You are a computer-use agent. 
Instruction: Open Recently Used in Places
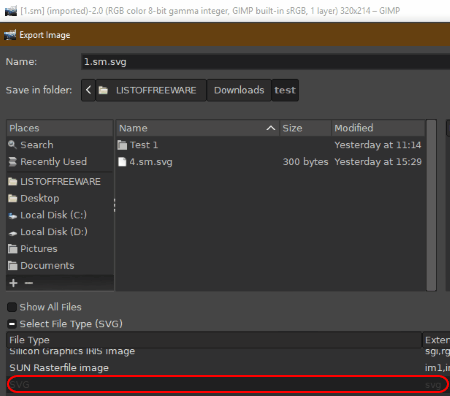[60, 162]
